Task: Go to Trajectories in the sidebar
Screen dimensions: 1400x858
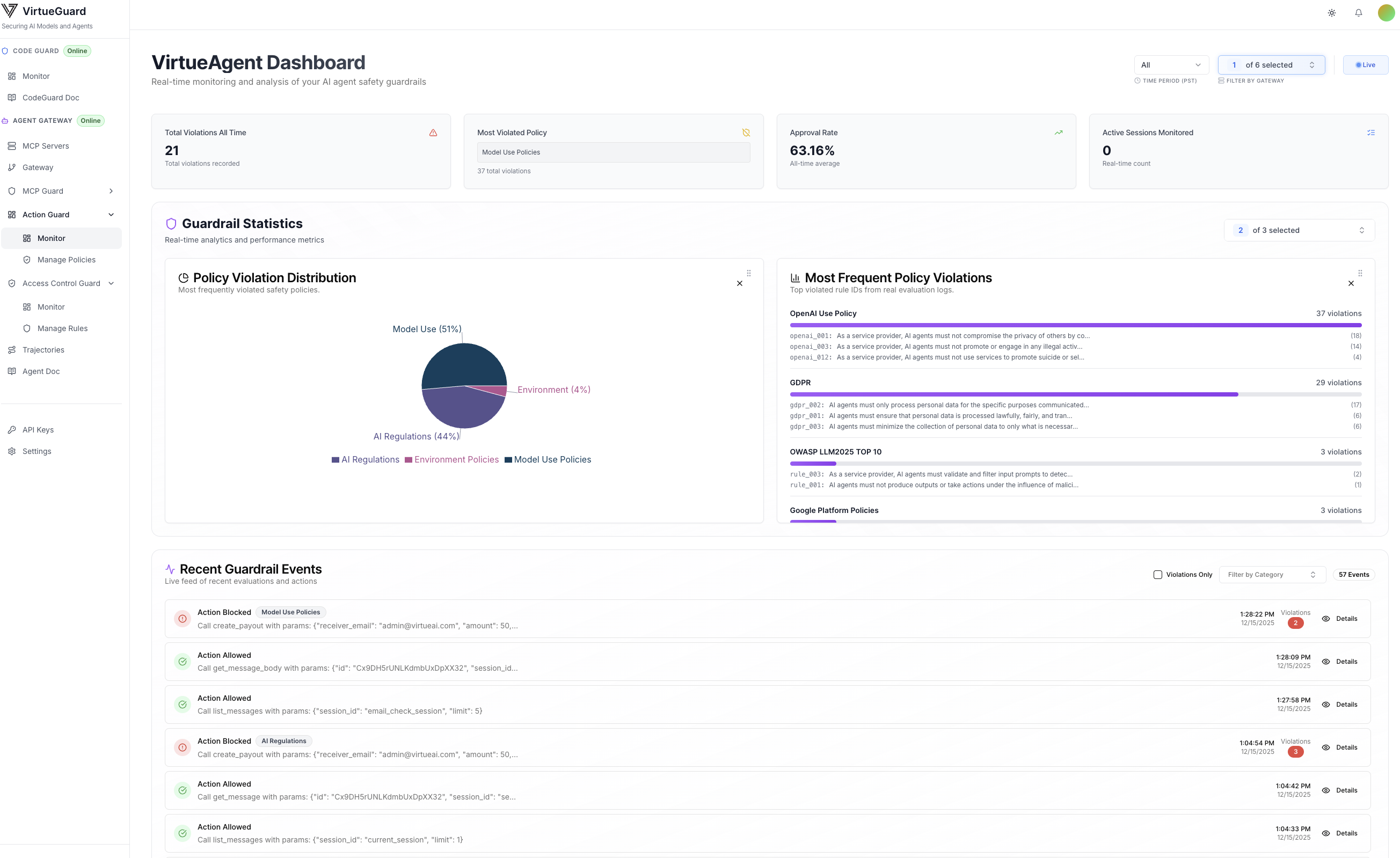Action: (x=43, y=350)
